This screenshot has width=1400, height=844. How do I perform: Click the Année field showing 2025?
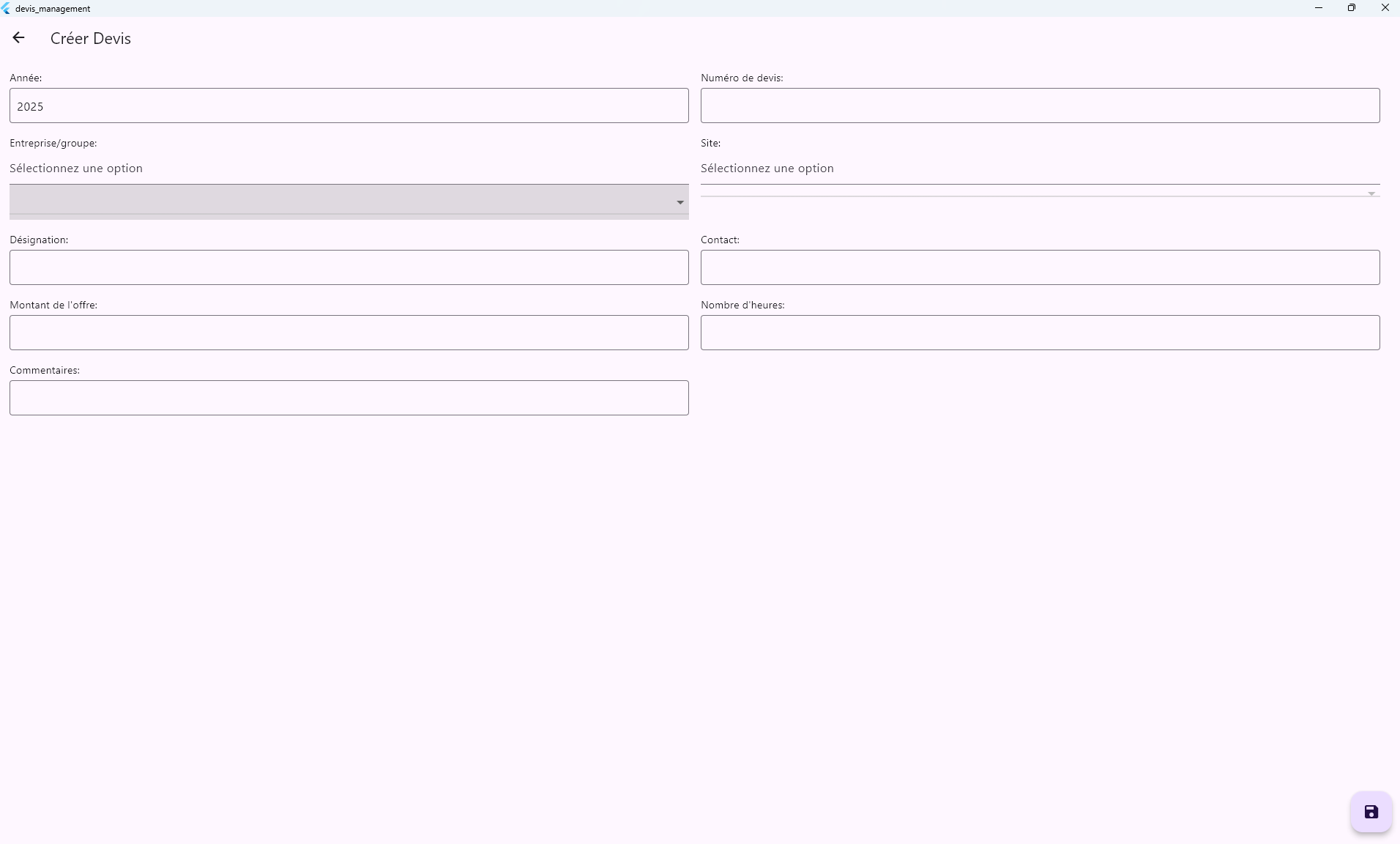[x=349, y=105]
